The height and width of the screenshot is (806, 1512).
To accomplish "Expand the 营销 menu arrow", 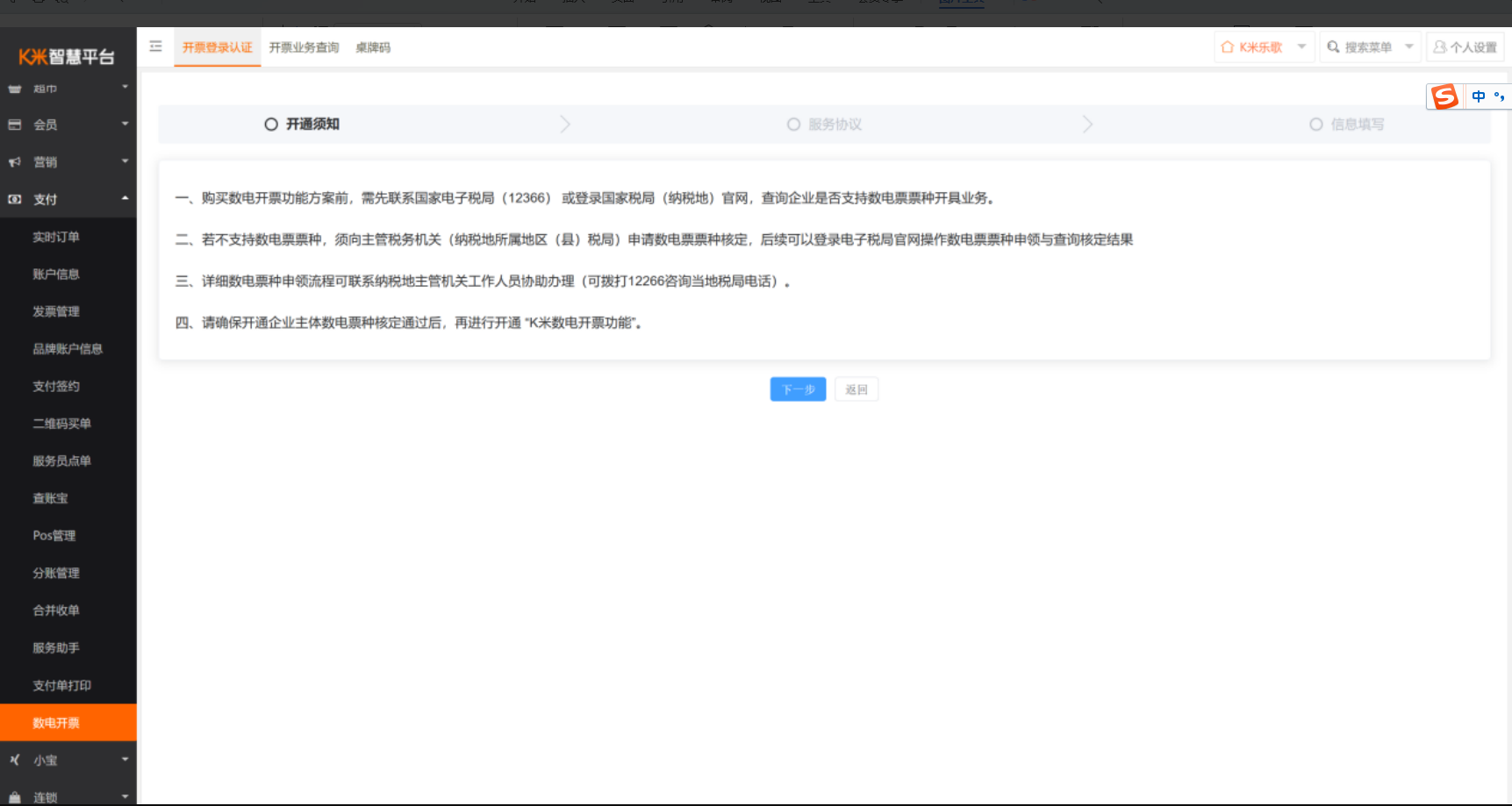I will tap(125, 161).
